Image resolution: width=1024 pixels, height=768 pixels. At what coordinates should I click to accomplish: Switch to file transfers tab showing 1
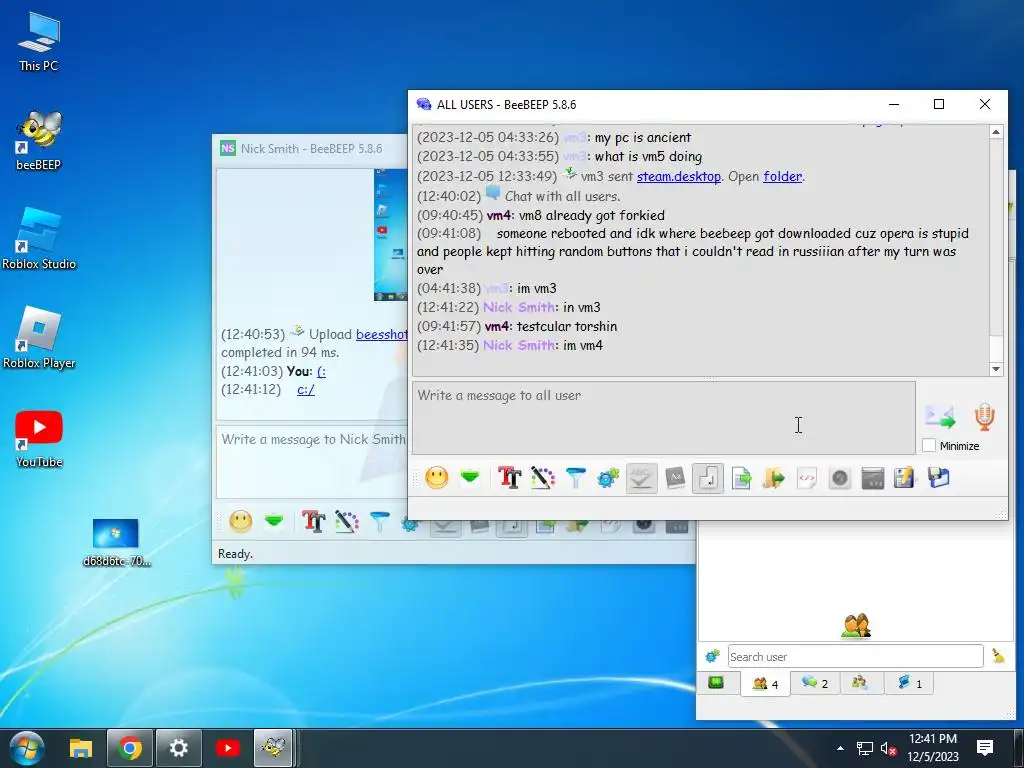click(x=909, y=683)
